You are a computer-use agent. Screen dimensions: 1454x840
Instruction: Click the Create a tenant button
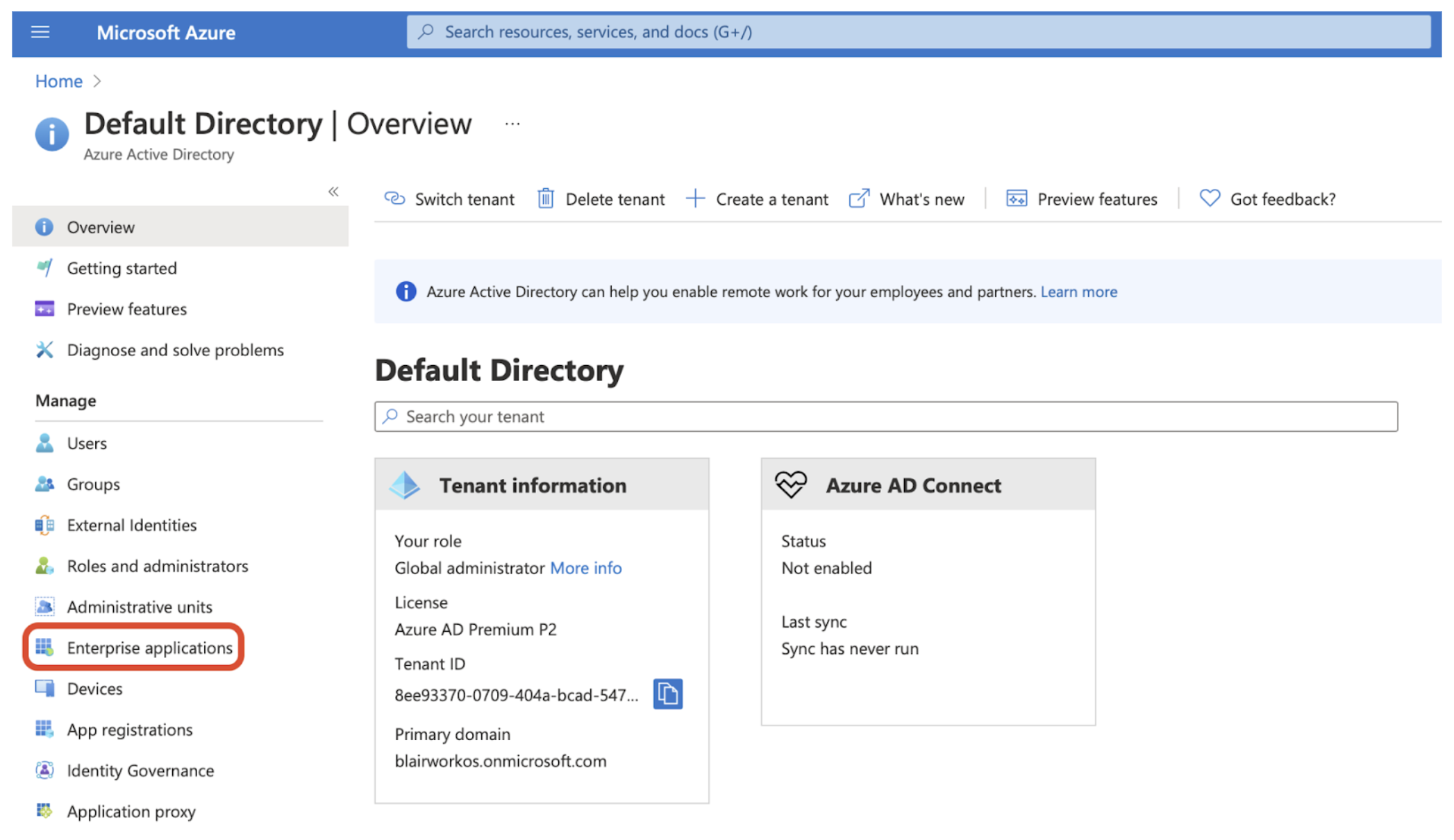pyautogui.click(x=757, y=199)
